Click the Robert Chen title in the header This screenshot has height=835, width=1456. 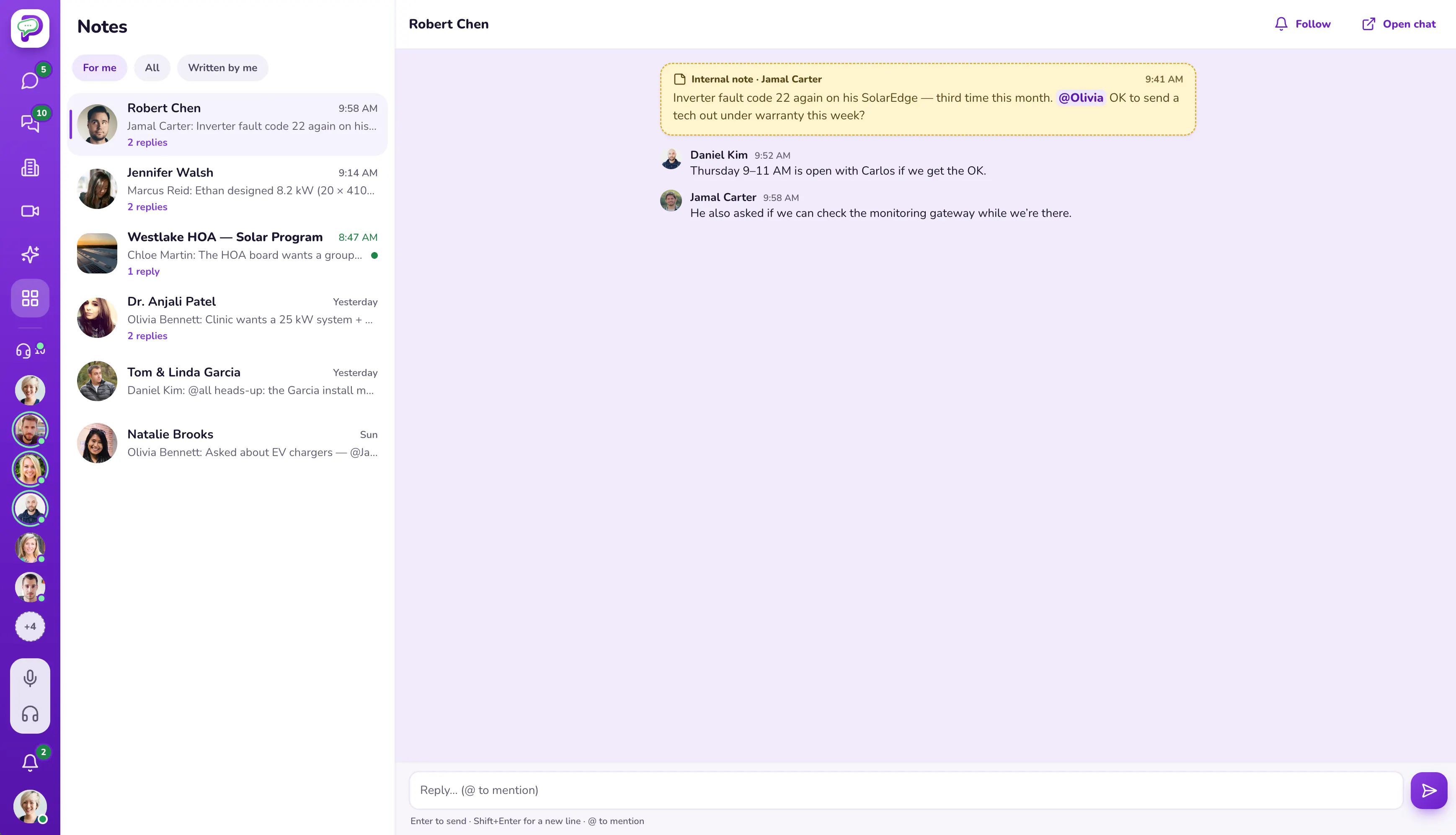point(449,24)
